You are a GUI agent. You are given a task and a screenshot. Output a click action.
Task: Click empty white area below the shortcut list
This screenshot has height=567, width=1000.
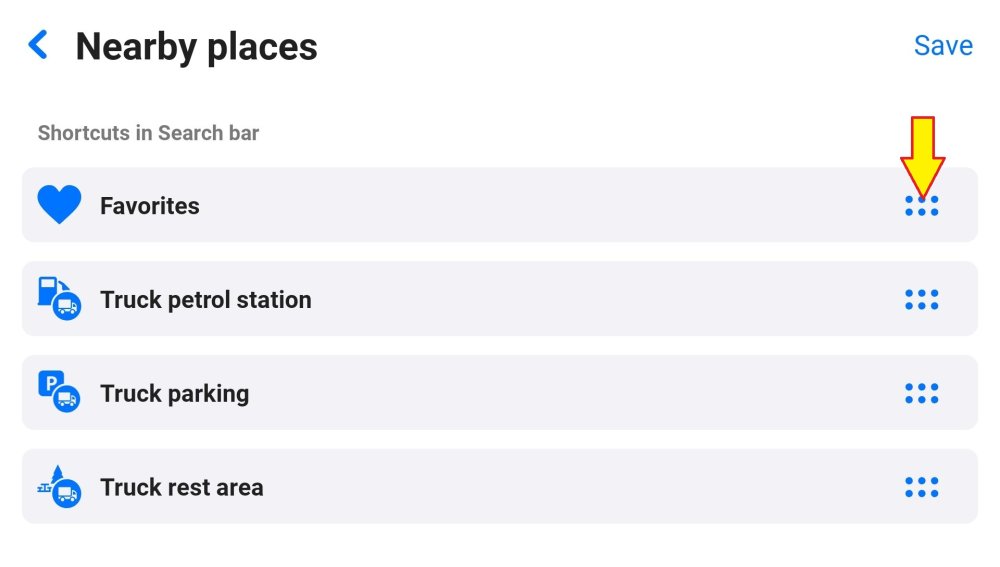pos(500,545)
